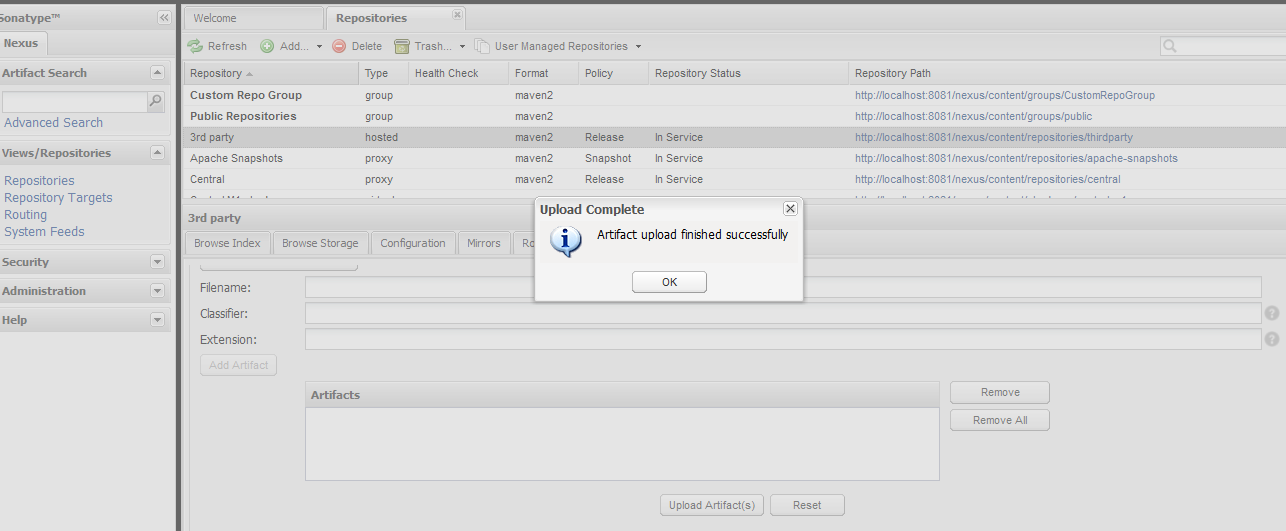
Task: Click the search magnifier in repository filter
Action: point(1170,46)
